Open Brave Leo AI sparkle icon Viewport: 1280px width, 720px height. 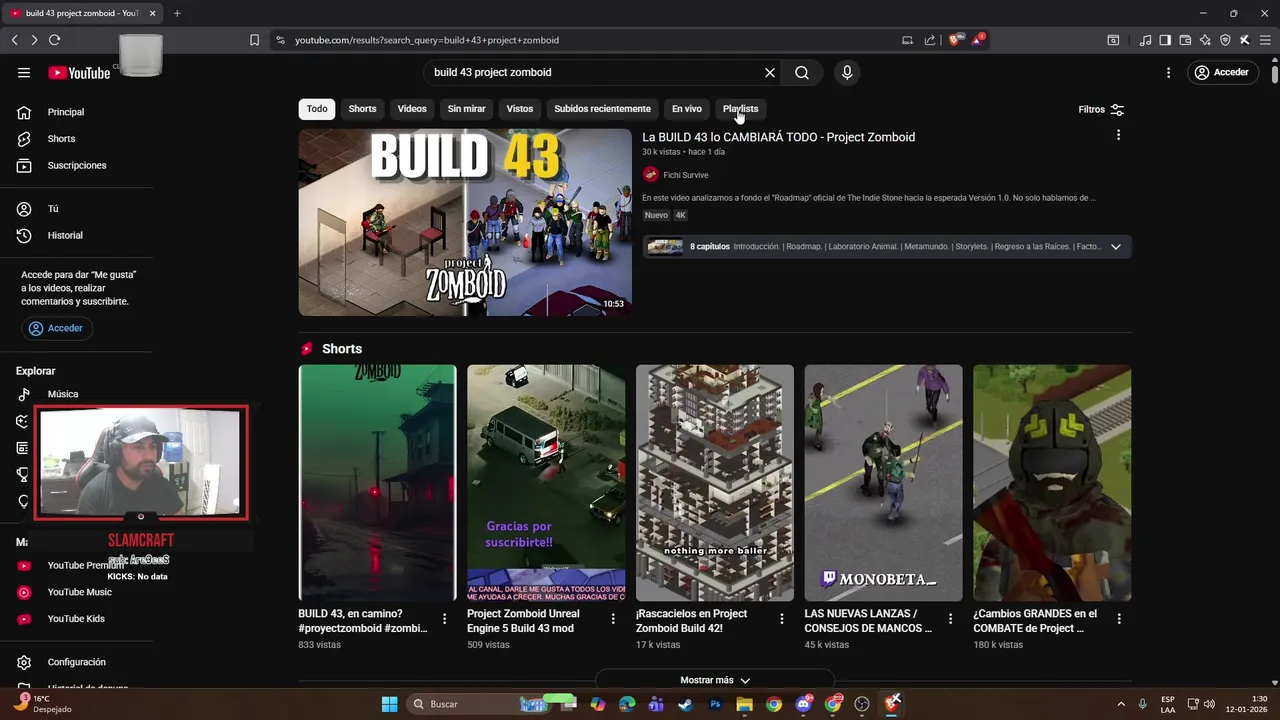pos(1205,40)
